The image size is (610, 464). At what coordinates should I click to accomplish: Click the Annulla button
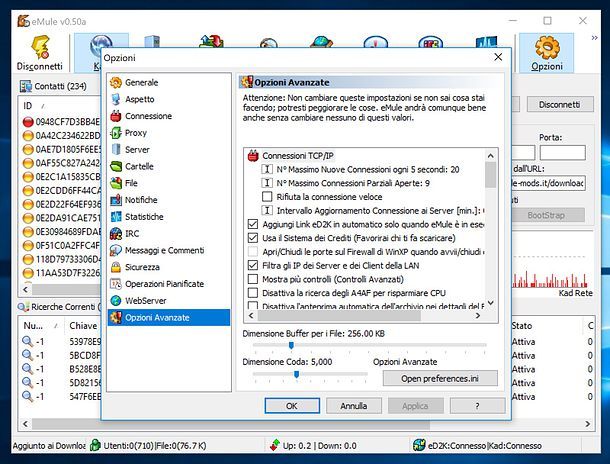tap(354, 406)
